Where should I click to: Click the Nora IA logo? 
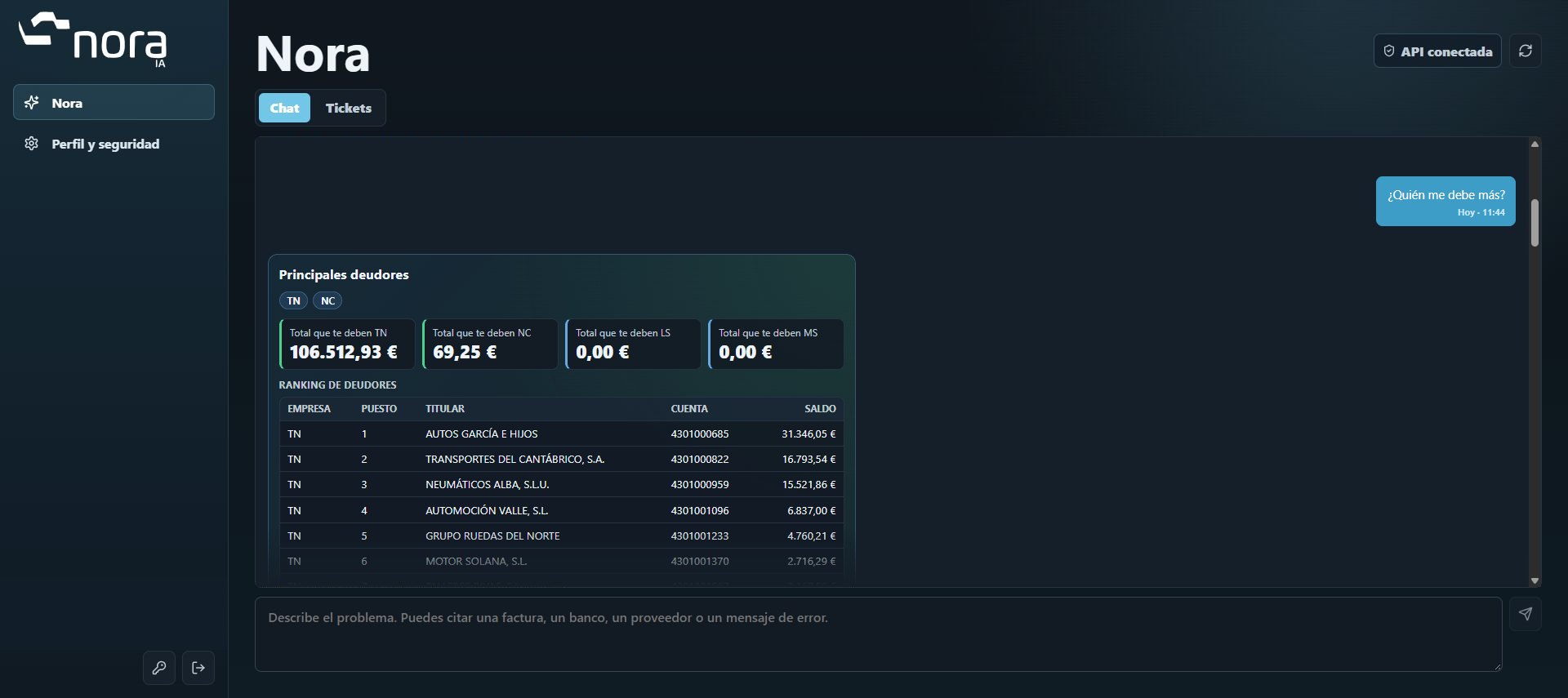coord(93,40)
